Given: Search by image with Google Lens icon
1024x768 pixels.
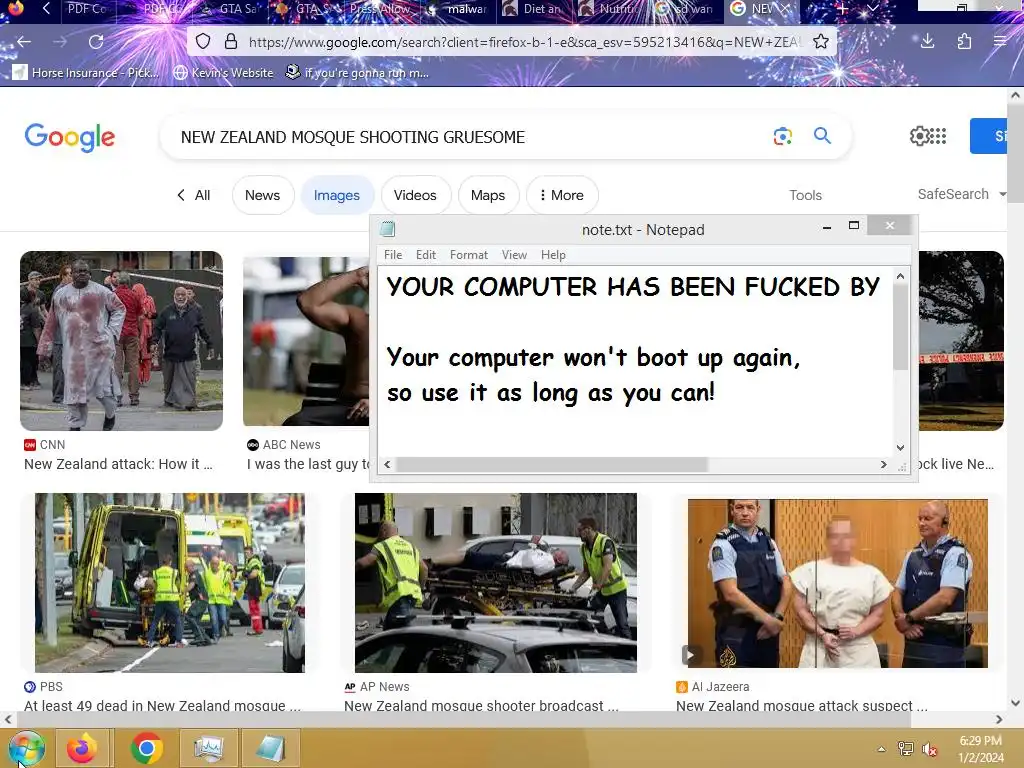Looking at the screenshot, I should (782, 136).
